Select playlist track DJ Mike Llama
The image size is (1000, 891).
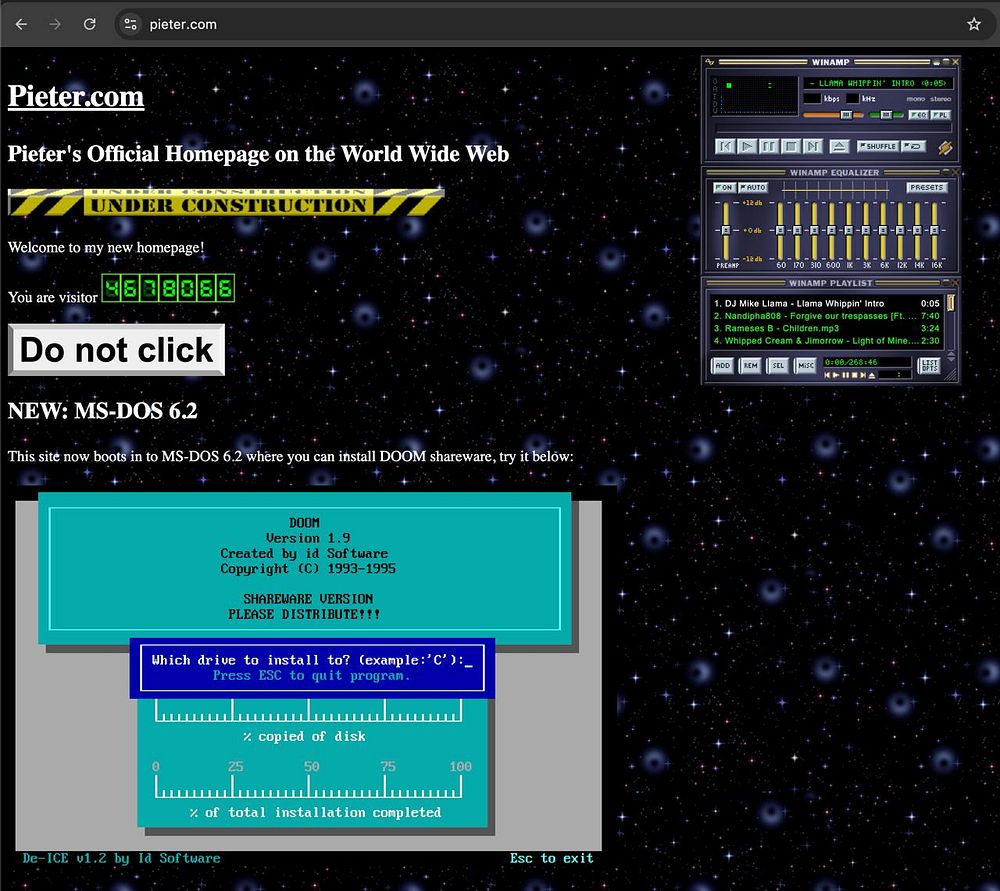point(827,304)
